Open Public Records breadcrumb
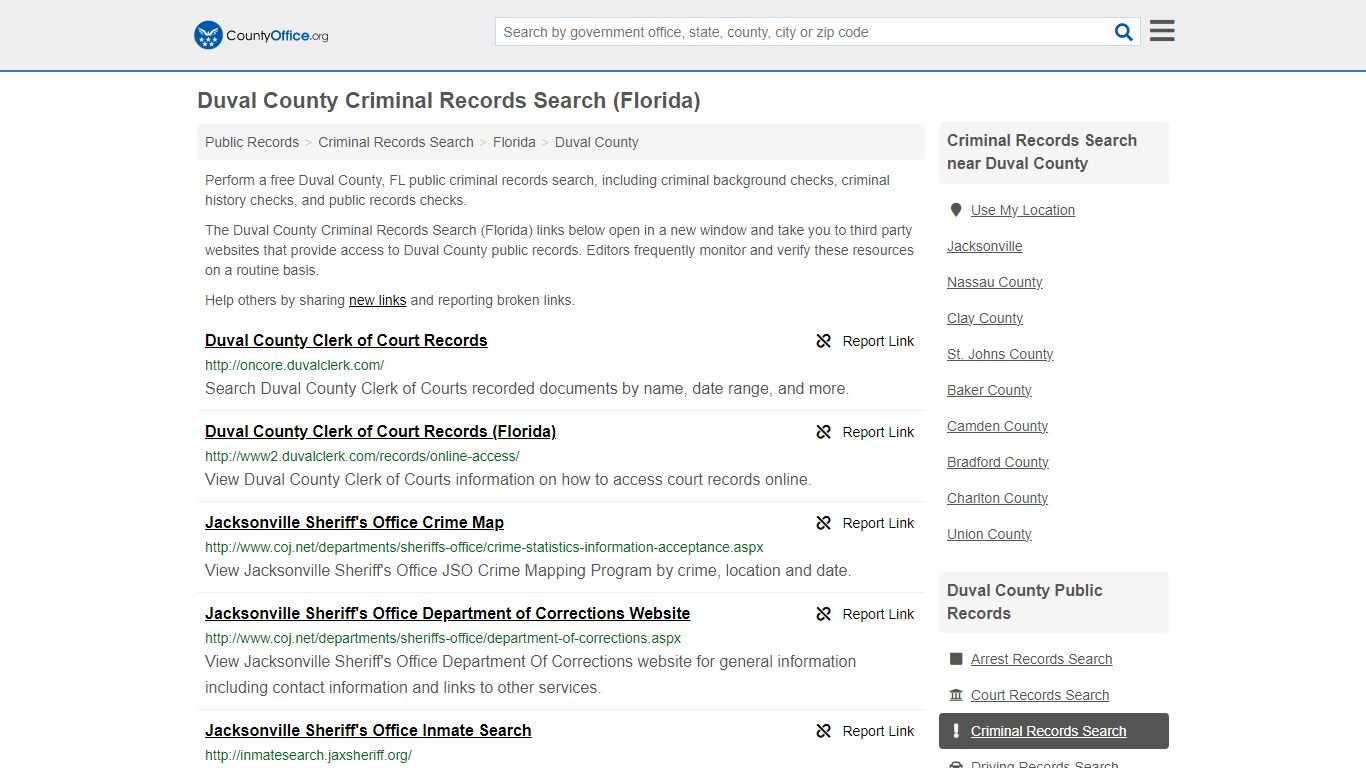The width and height of the screenshot is (1366, 768). pos(252,142)
